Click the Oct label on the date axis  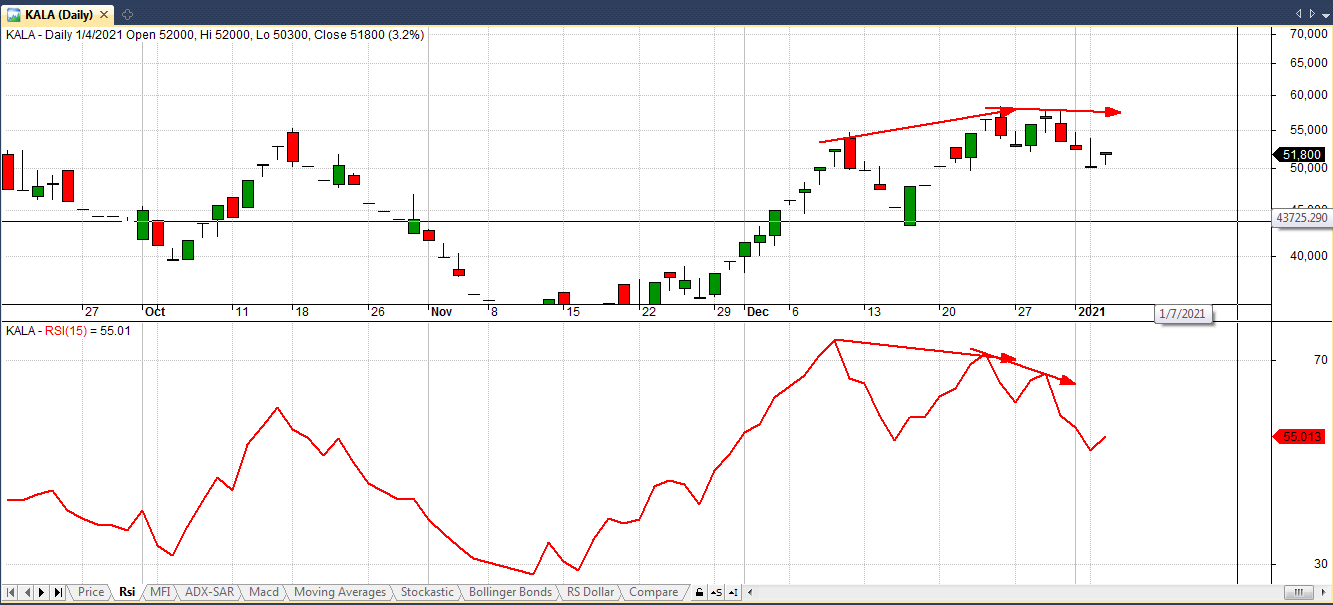click(155, 312)
